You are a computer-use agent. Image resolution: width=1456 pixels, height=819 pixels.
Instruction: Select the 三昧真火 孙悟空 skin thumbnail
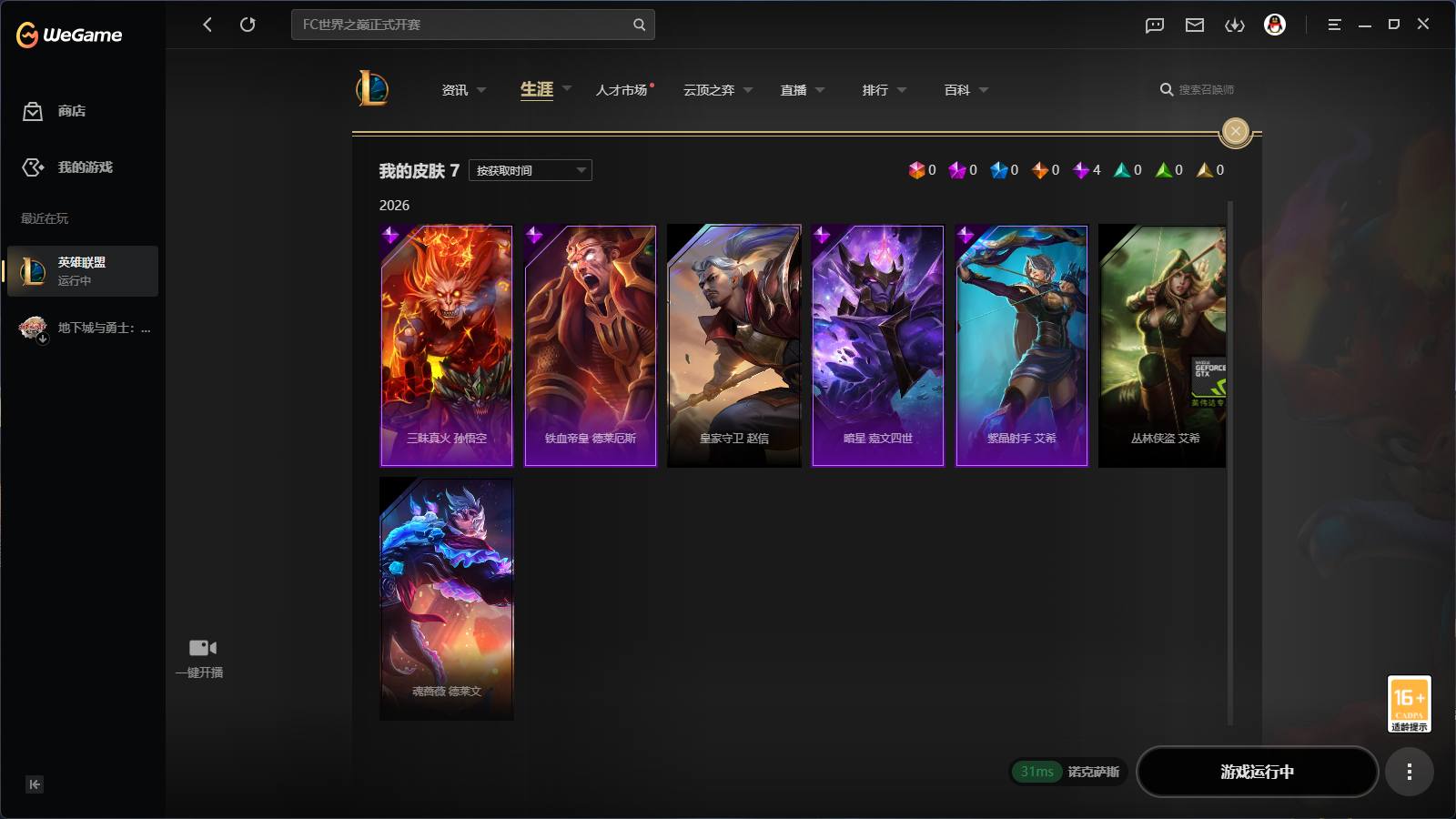446,346
